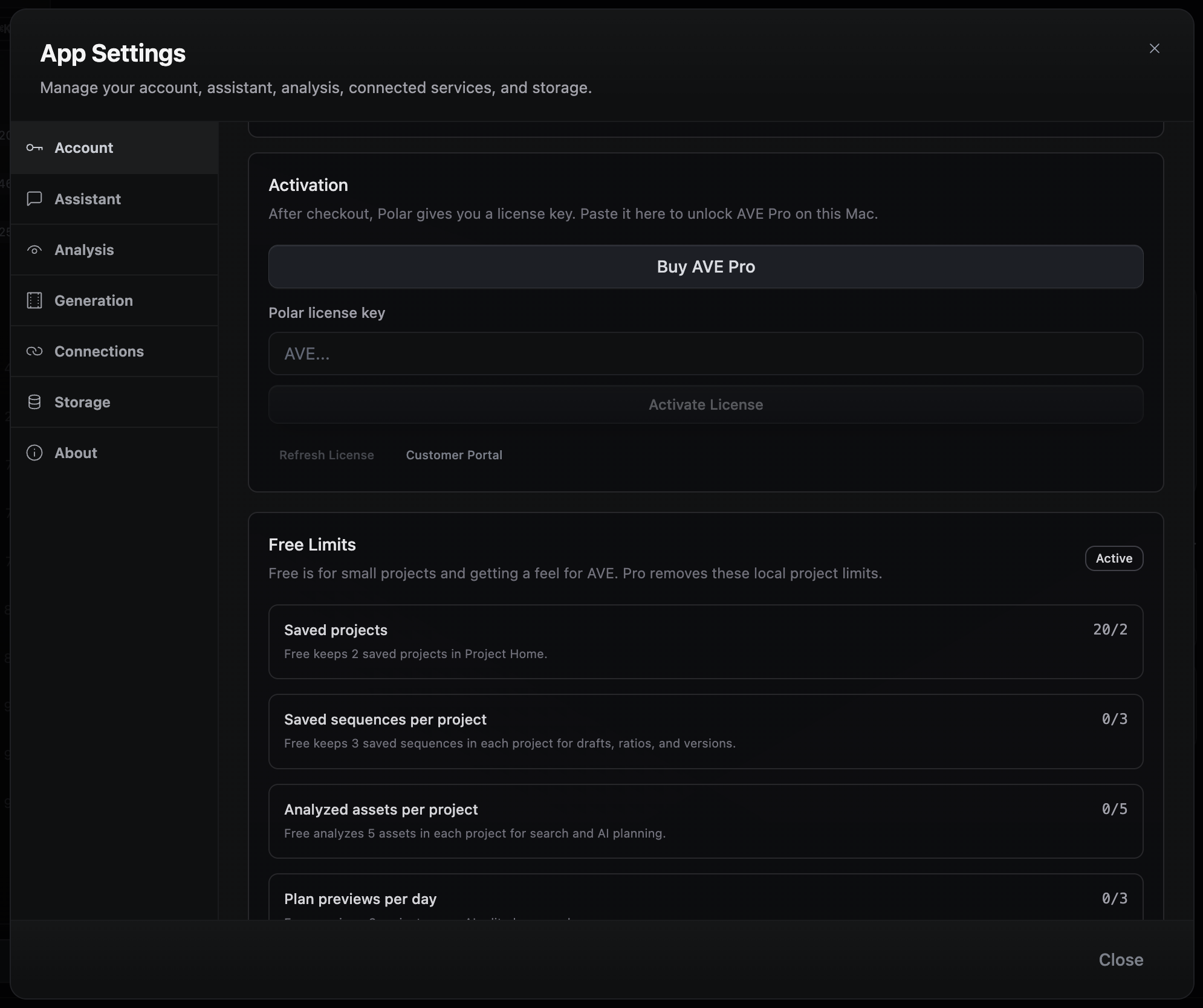Click the film frame icon beside Generation
This screenshot has width=1203, height=1008.
click(34, 300)
